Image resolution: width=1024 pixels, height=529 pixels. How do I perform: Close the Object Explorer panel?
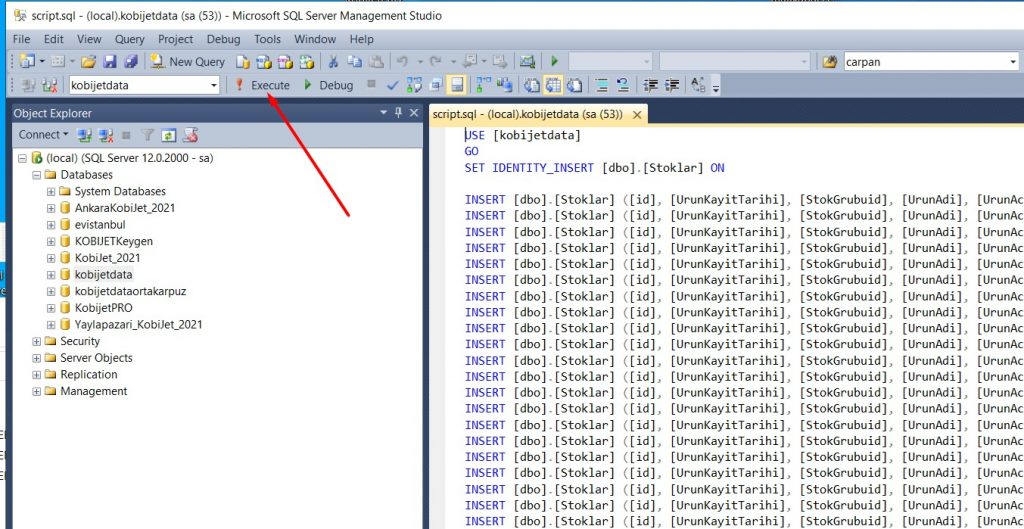click(413, 113)
